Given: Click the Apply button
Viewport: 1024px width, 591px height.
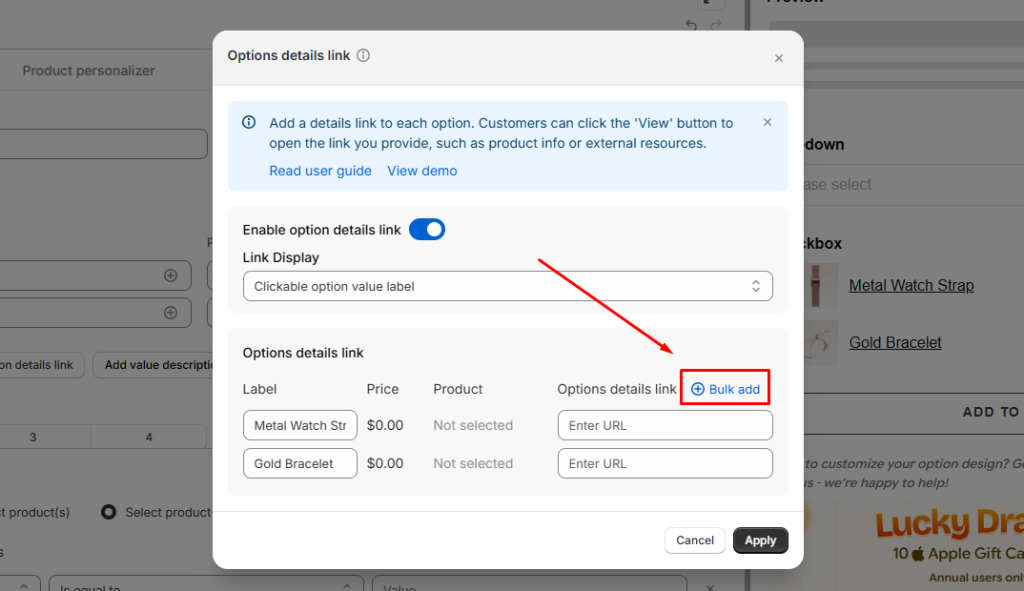Looking at the screenshot, I should point(760,540).
